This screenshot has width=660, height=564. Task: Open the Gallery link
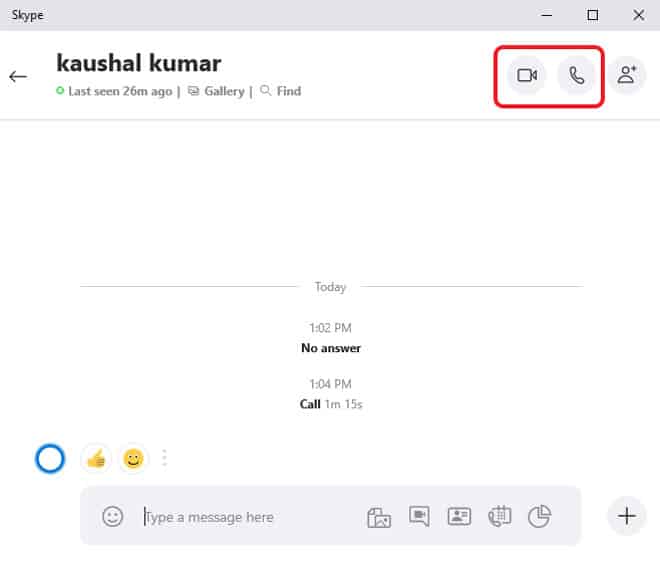[224, 91]
